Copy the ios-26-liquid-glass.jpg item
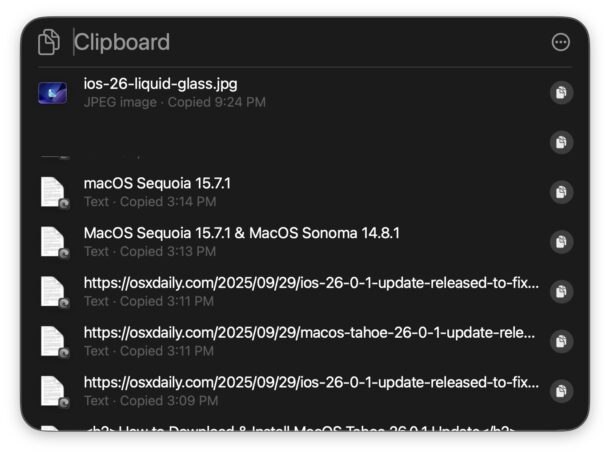 [561, 93]
